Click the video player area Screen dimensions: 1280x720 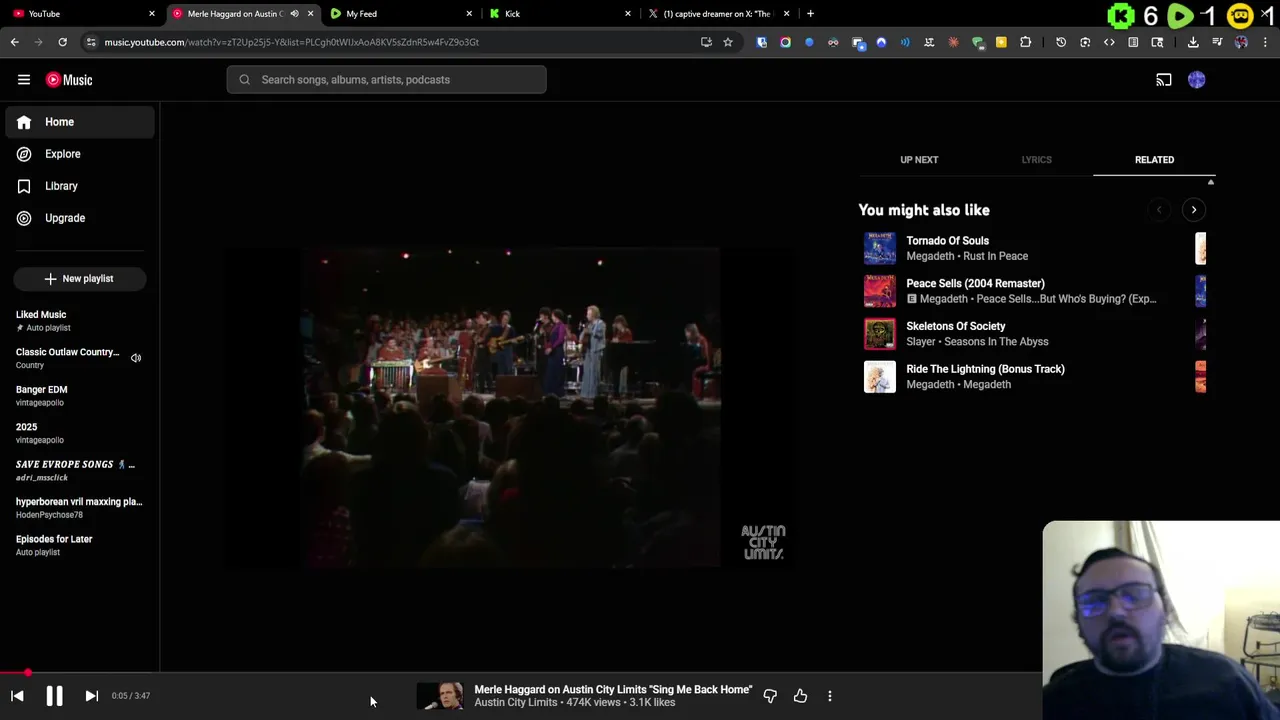tap(510, 408)
